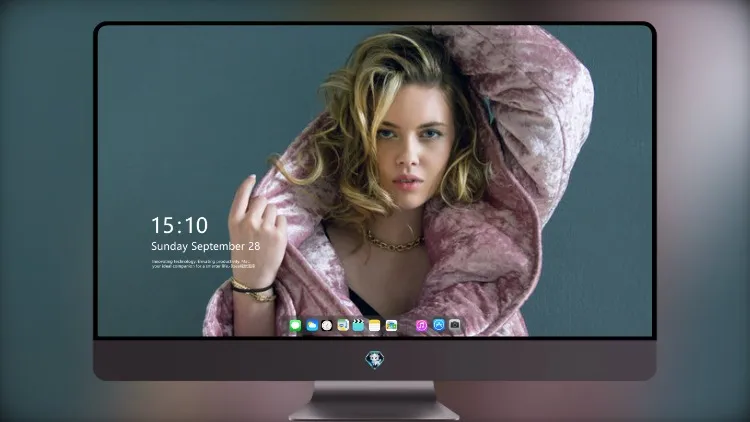Open the green Messages app in dock
This screenshot has width=750, height=422.
[295, 325]
